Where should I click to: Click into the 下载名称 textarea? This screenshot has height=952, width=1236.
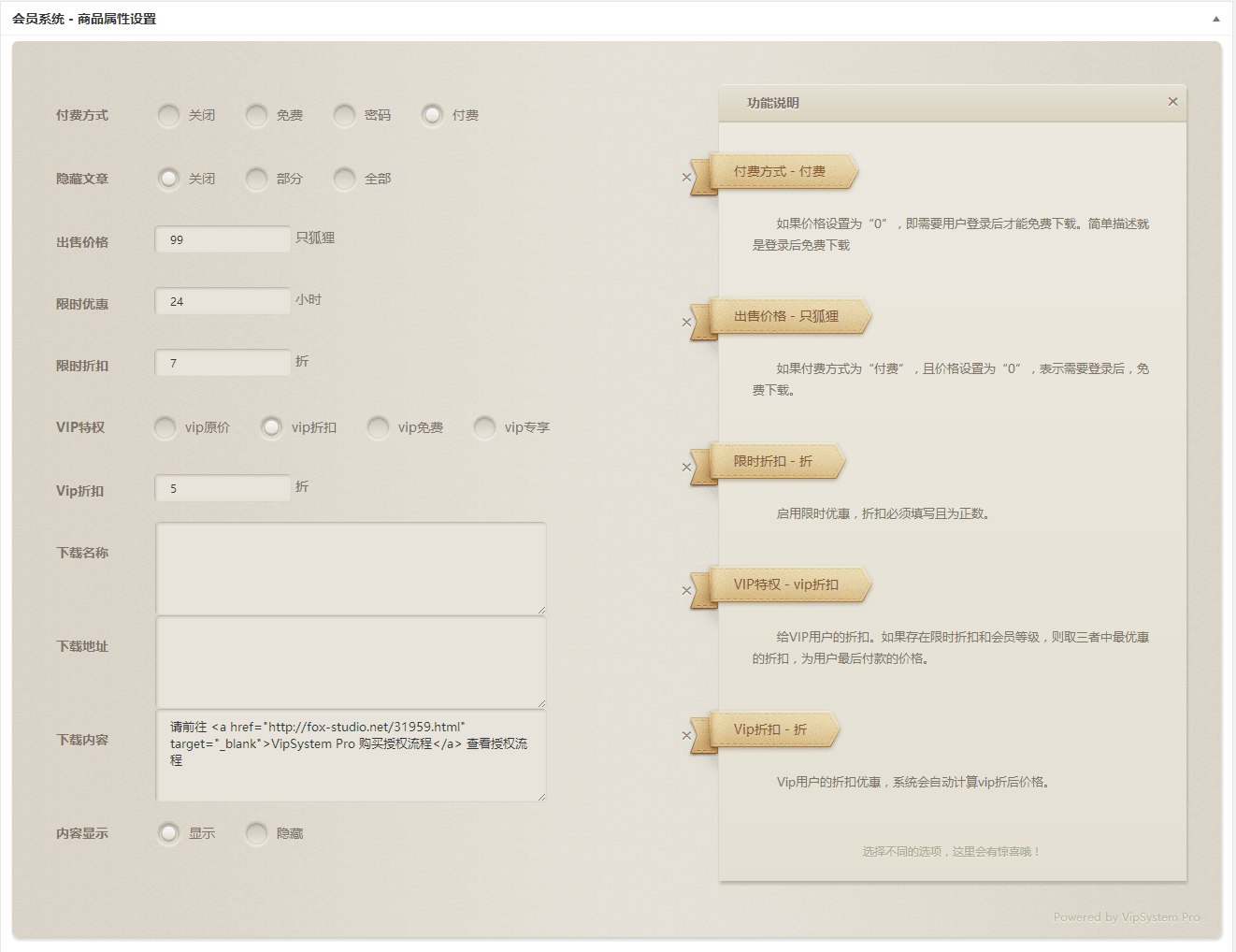pyautogui.click(x=351, y=569)
